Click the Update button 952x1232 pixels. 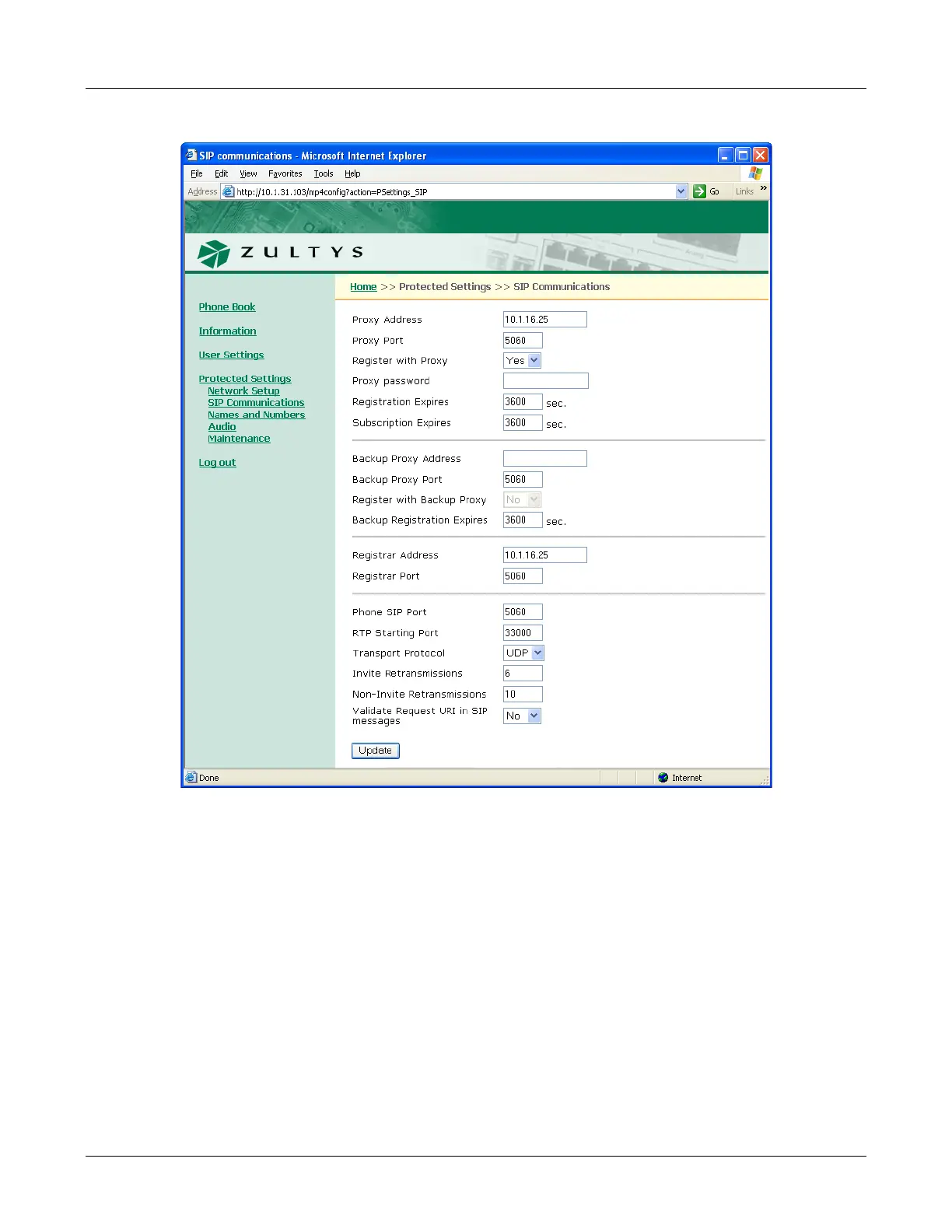tap(375, 751)
